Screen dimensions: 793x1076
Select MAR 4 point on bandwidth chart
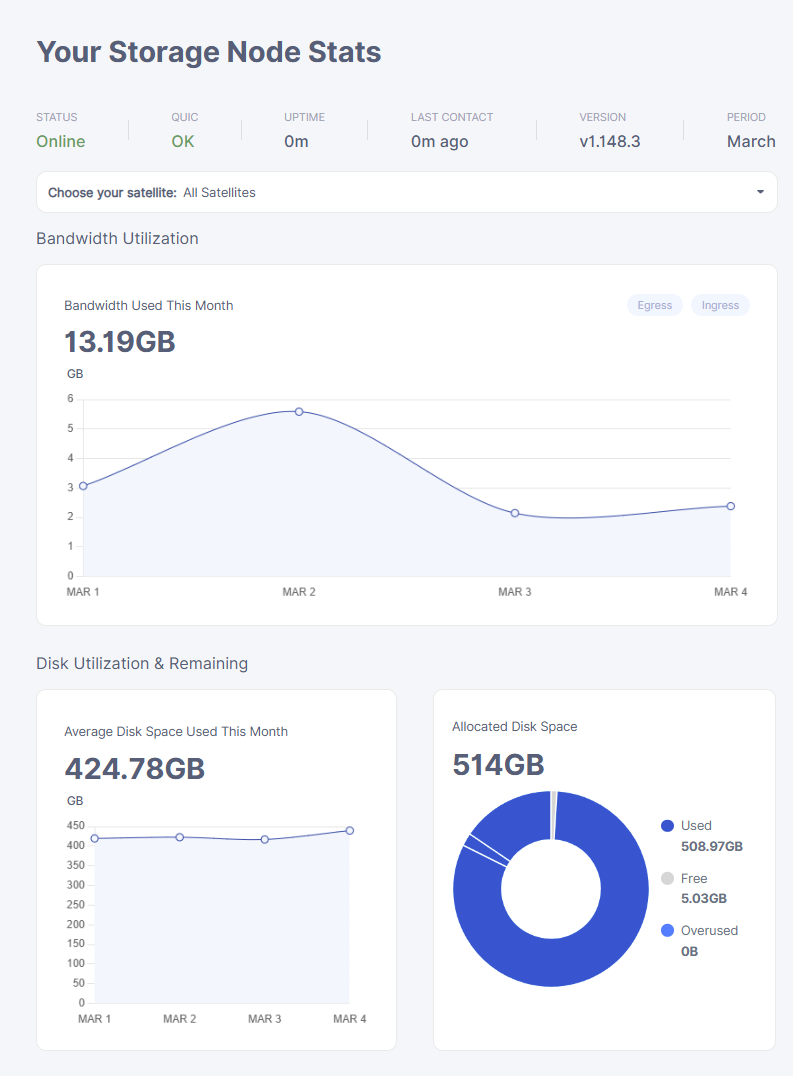point(731,506)
